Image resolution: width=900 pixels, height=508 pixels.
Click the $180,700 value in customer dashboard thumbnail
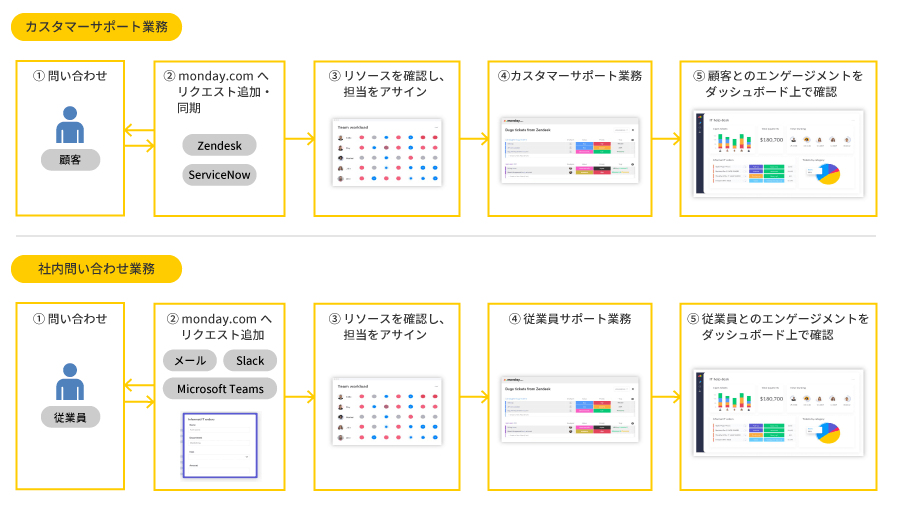click(x=771, y=139)
